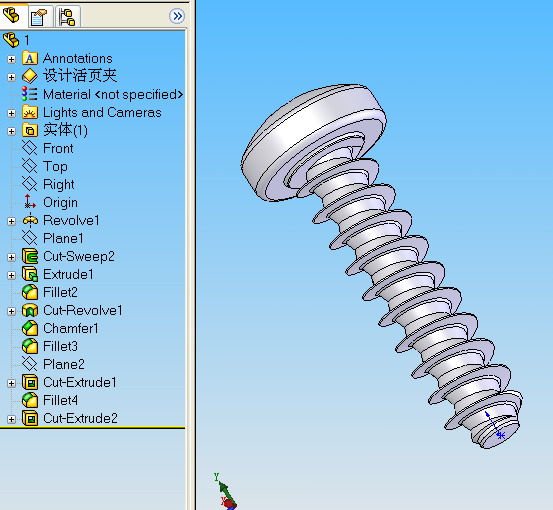Click the Cut-Revolve1 feature icon
Image resolution: width=553 pixels, height=510 pixels.
(x=30, y=310)
